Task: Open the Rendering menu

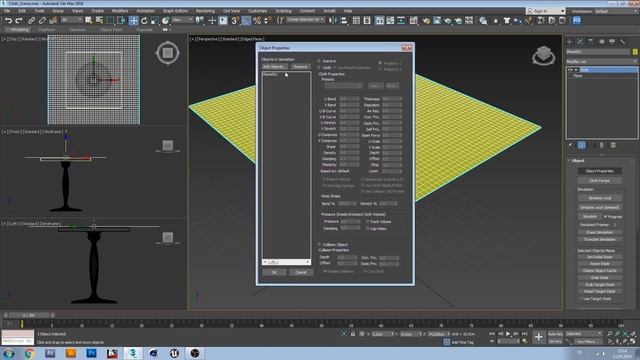Action: [x=205, y=11]
